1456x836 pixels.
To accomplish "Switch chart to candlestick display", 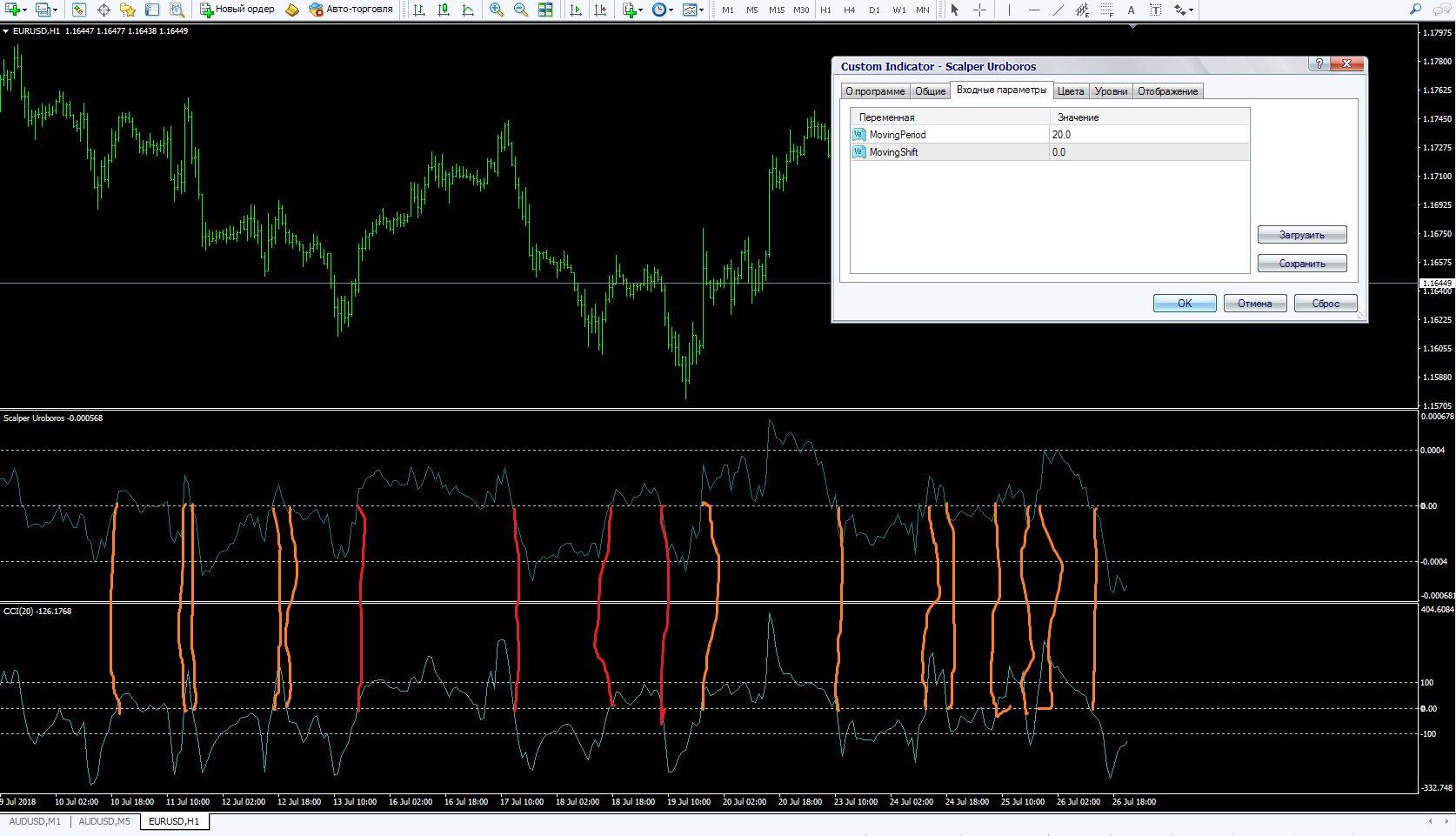I will tap(444, 10).
